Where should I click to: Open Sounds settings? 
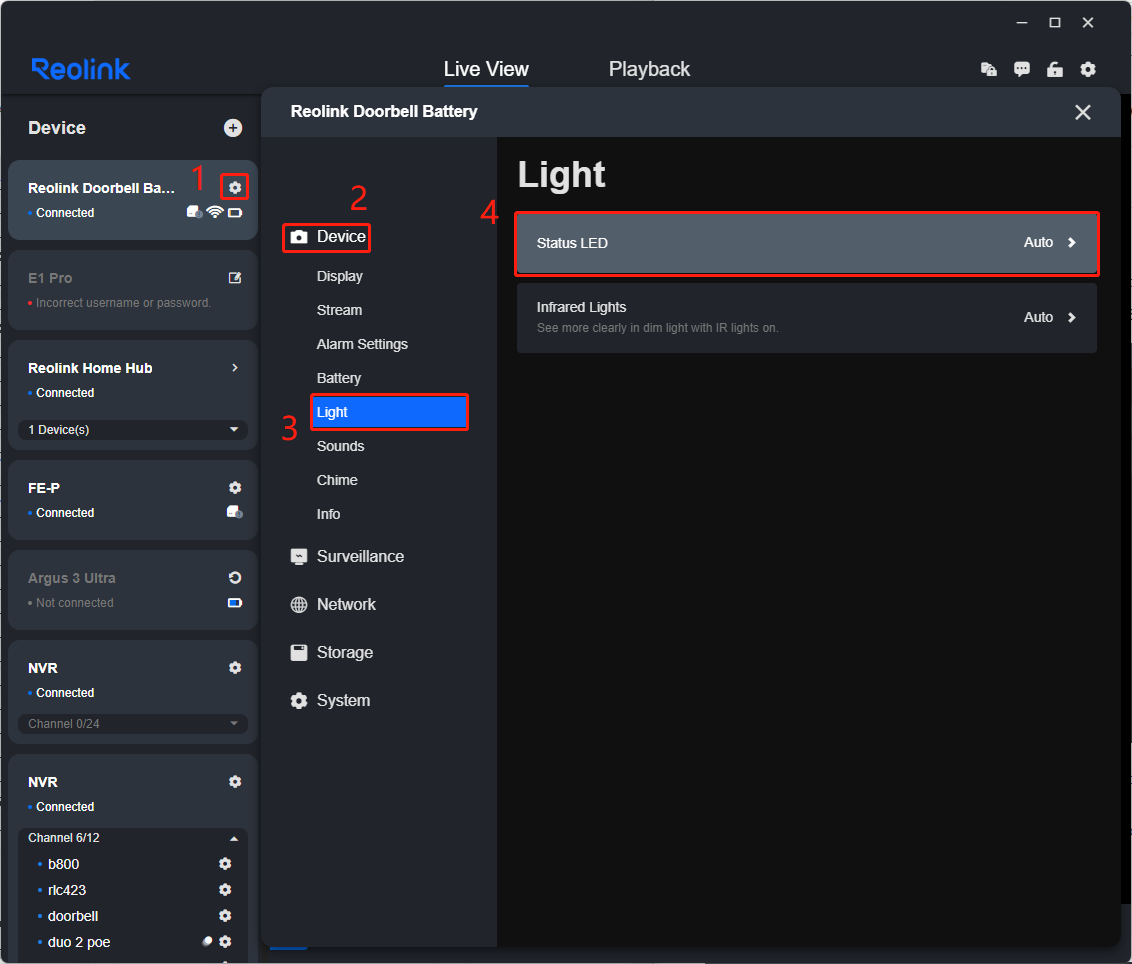click(x=340, y=446)
